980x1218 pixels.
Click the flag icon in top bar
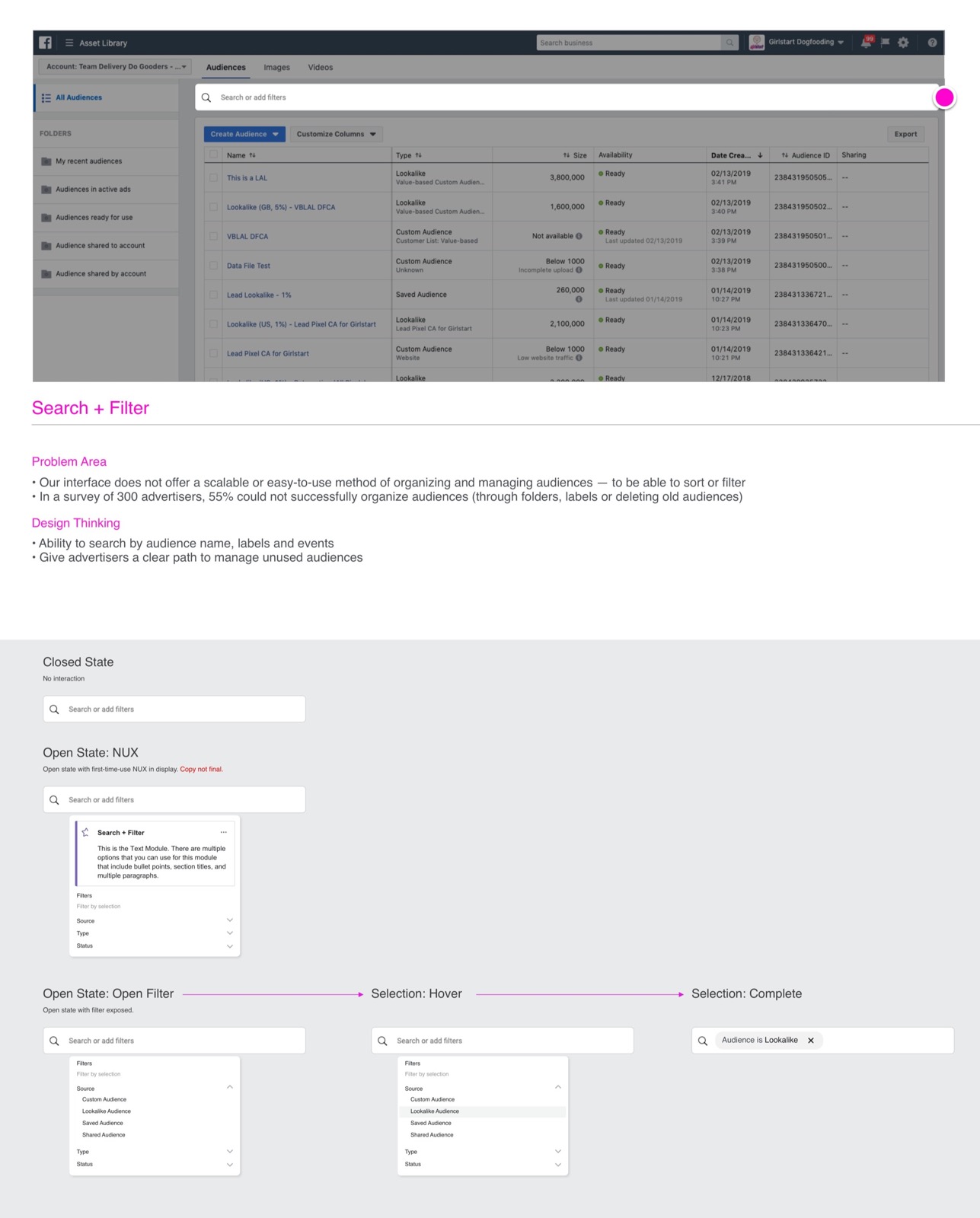coord(885,43)
